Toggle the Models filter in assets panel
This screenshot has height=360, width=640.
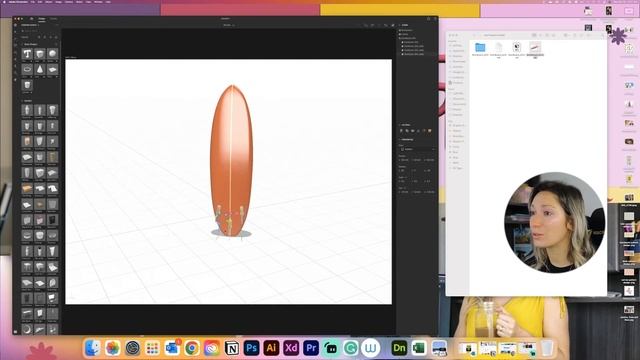click(x=39, y=37)
